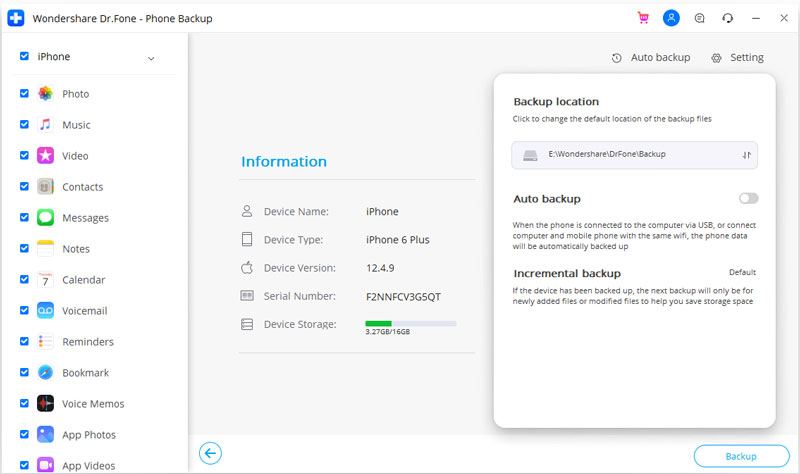Open the shopping cart icon
This screenshot has width=800, height=474.
(x=643, y=18)
